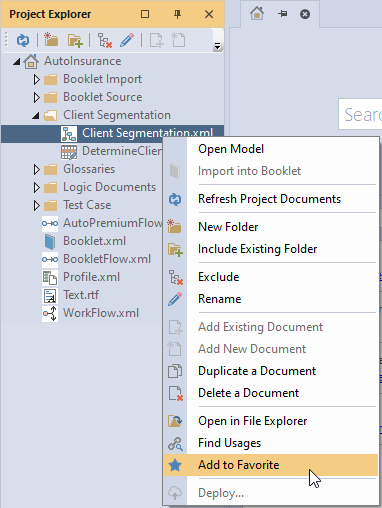
Task: Click the WorkFlow.xml file icon
Action: pos(50,313)
